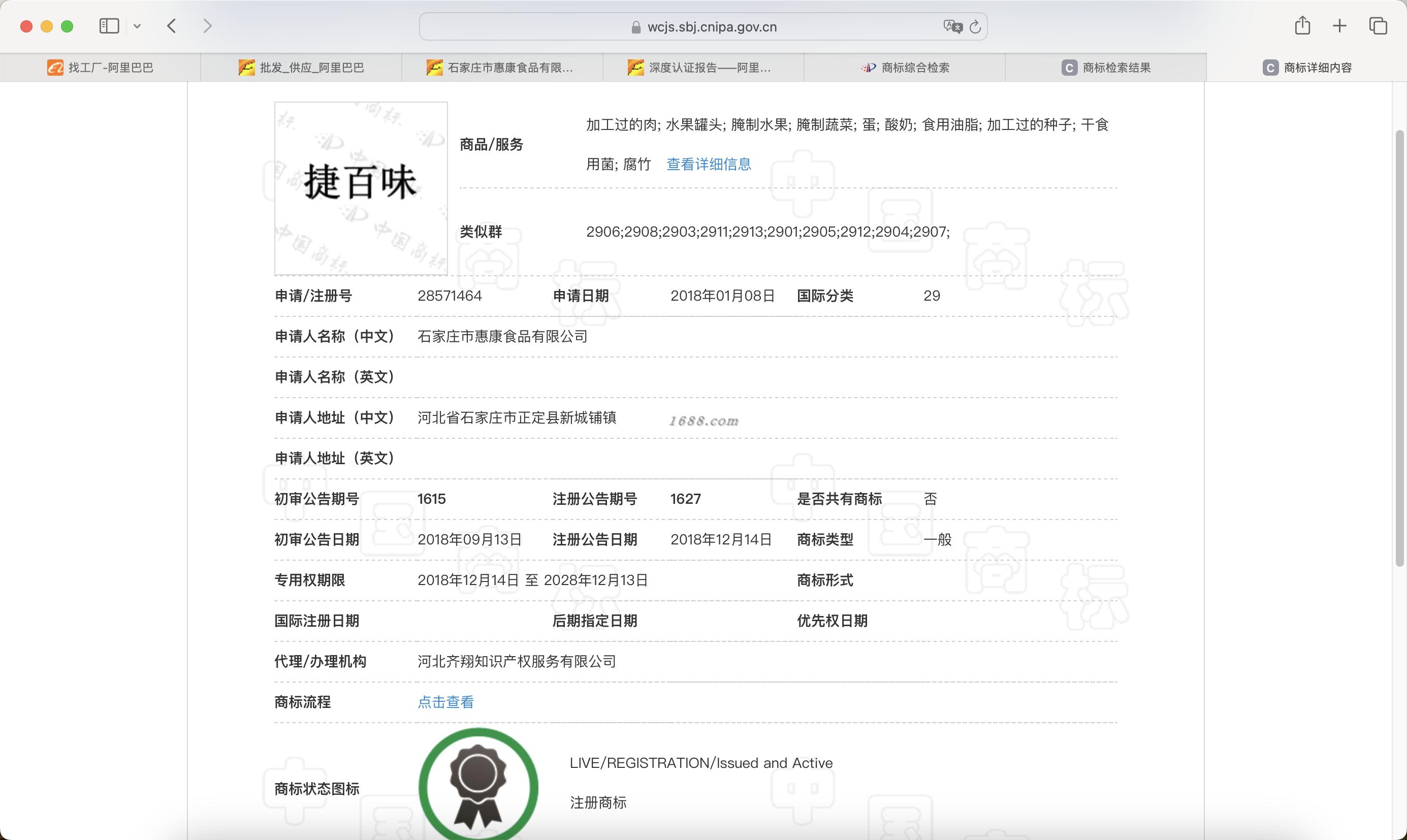Image resolution: width=1407 pixels, height=840 pixels.
Task: Go back to previous page
Action: [172, 26]
